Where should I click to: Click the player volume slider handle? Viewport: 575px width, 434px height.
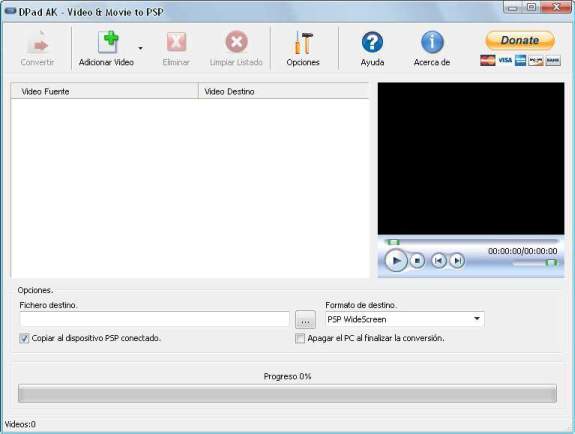[x=551, y=262]
